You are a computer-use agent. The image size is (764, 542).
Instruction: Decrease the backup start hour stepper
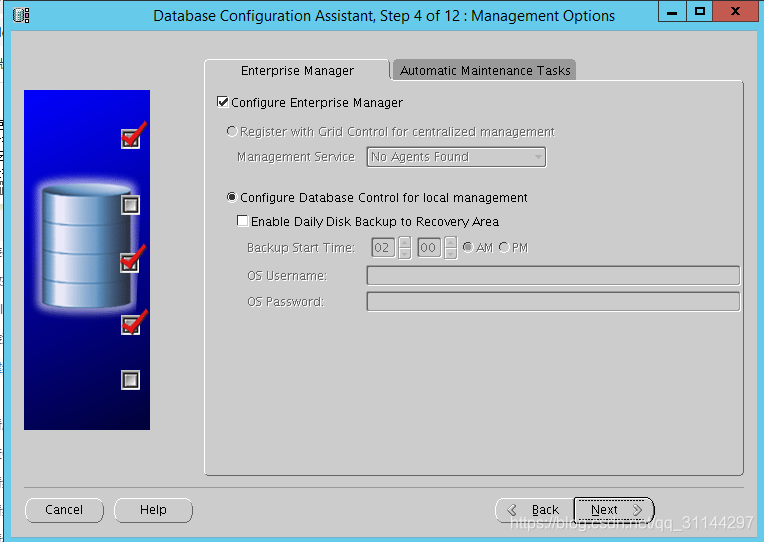click(x=404, y=253)
